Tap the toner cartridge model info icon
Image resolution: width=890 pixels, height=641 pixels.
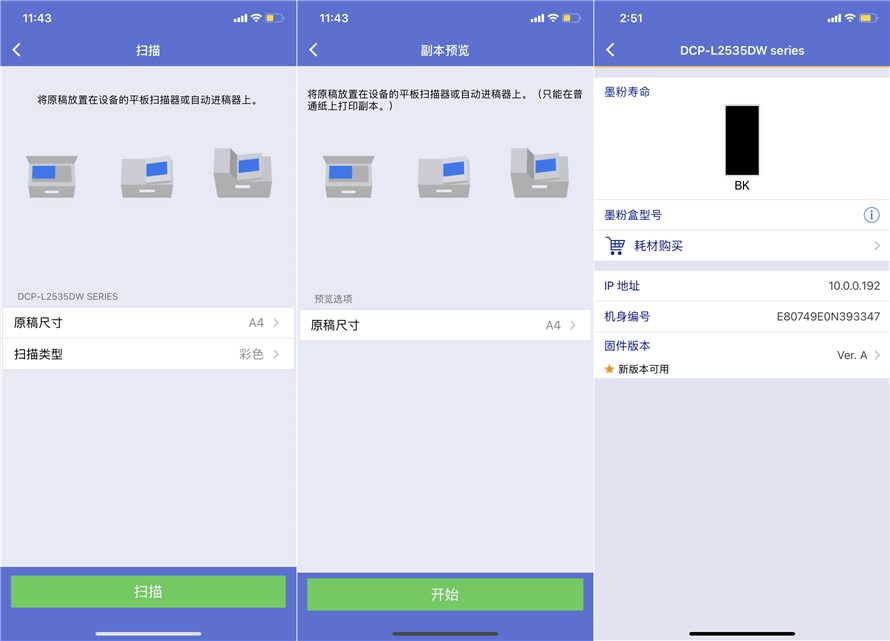tap(871, 215)
